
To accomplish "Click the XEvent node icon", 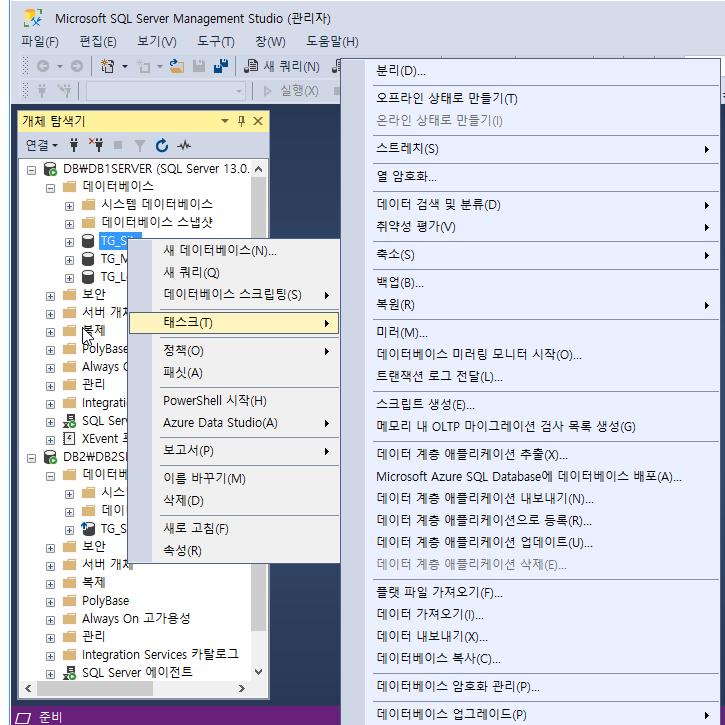I will pos(69,438).
